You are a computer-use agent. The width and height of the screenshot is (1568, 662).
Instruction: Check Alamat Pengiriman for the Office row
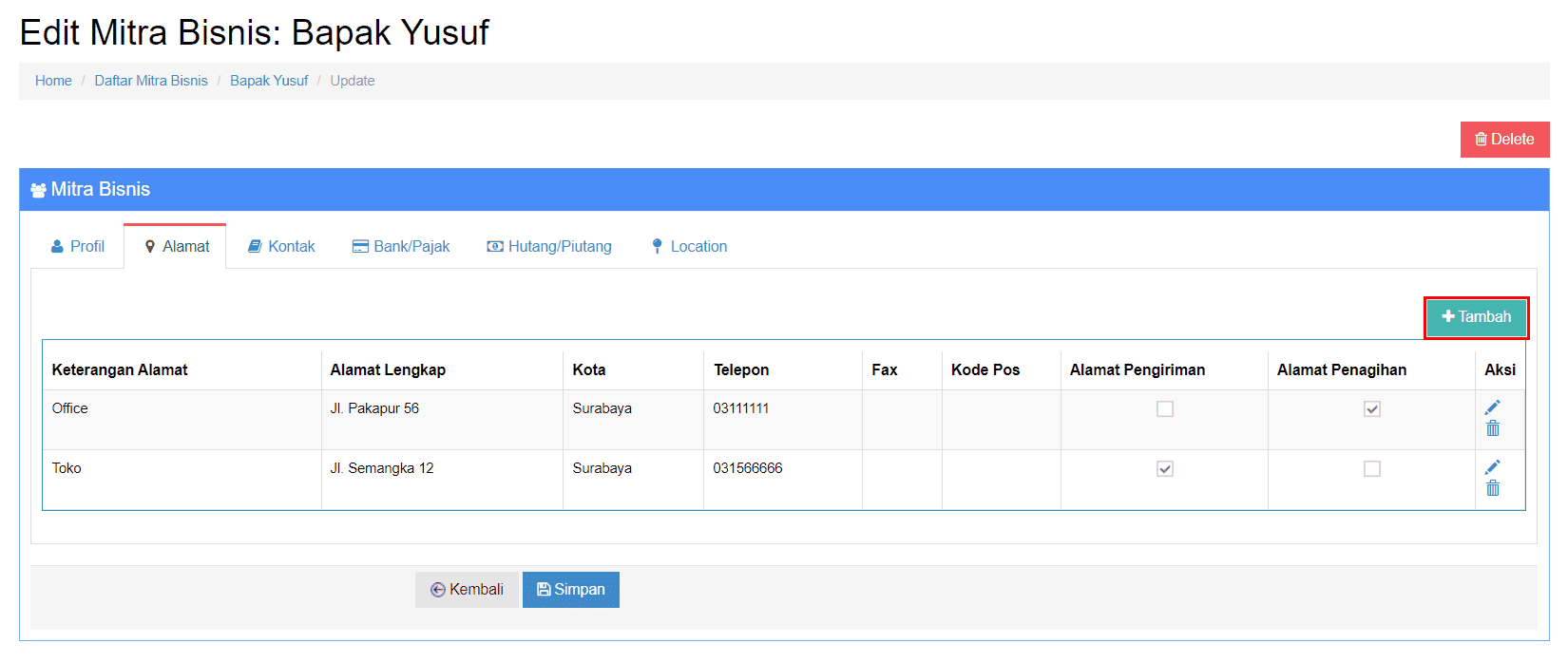[1165, 409]
